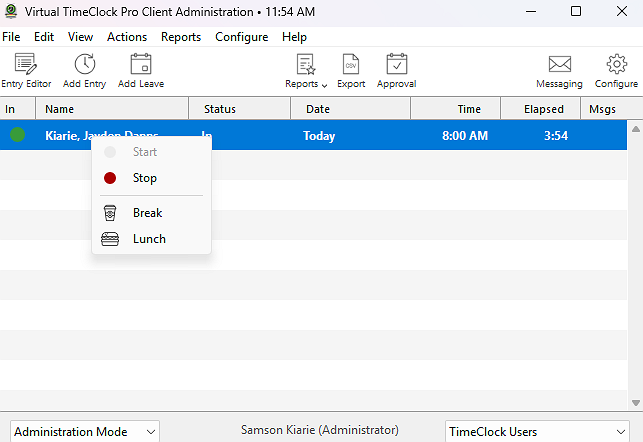Open the Reports menu in menu bar
This screenshot has width=643, height=442.
click(181, 37)
